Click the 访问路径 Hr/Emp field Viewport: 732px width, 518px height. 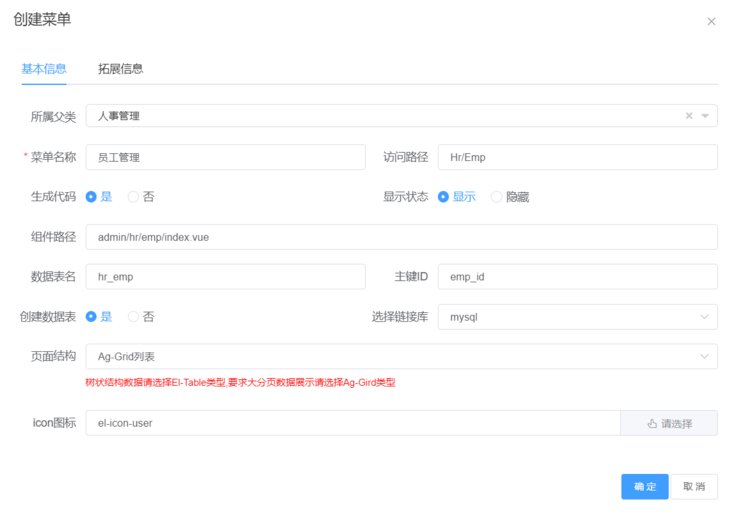(577, 157)
